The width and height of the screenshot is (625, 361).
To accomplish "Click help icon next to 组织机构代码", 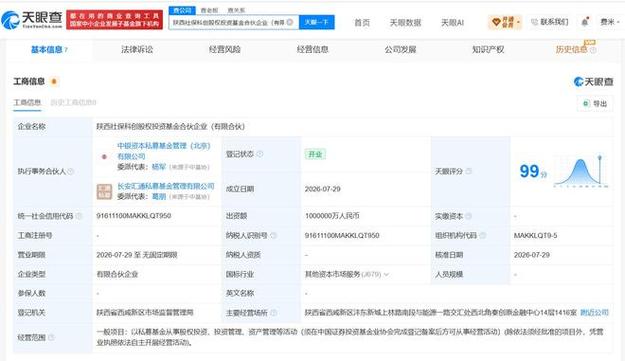I will [482, 235].
